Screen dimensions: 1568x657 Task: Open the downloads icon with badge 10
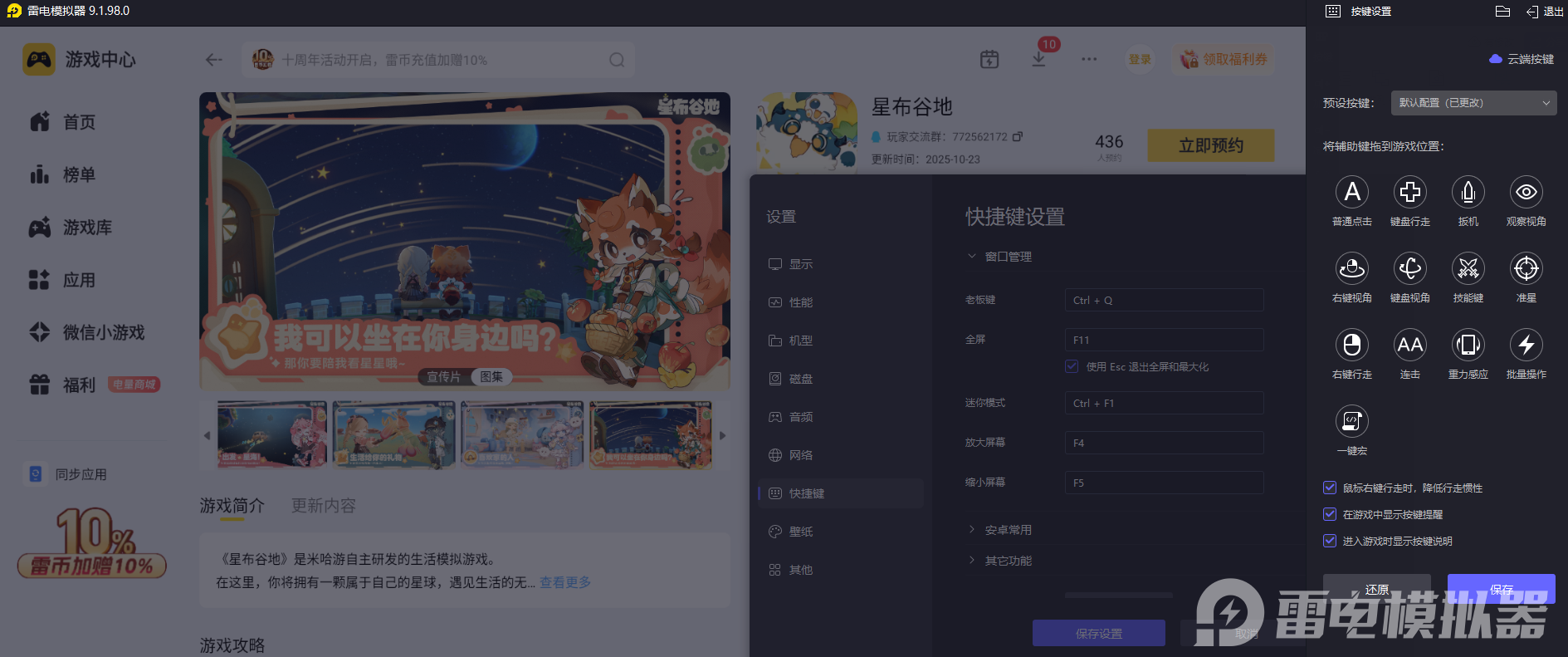point(1039,59)
